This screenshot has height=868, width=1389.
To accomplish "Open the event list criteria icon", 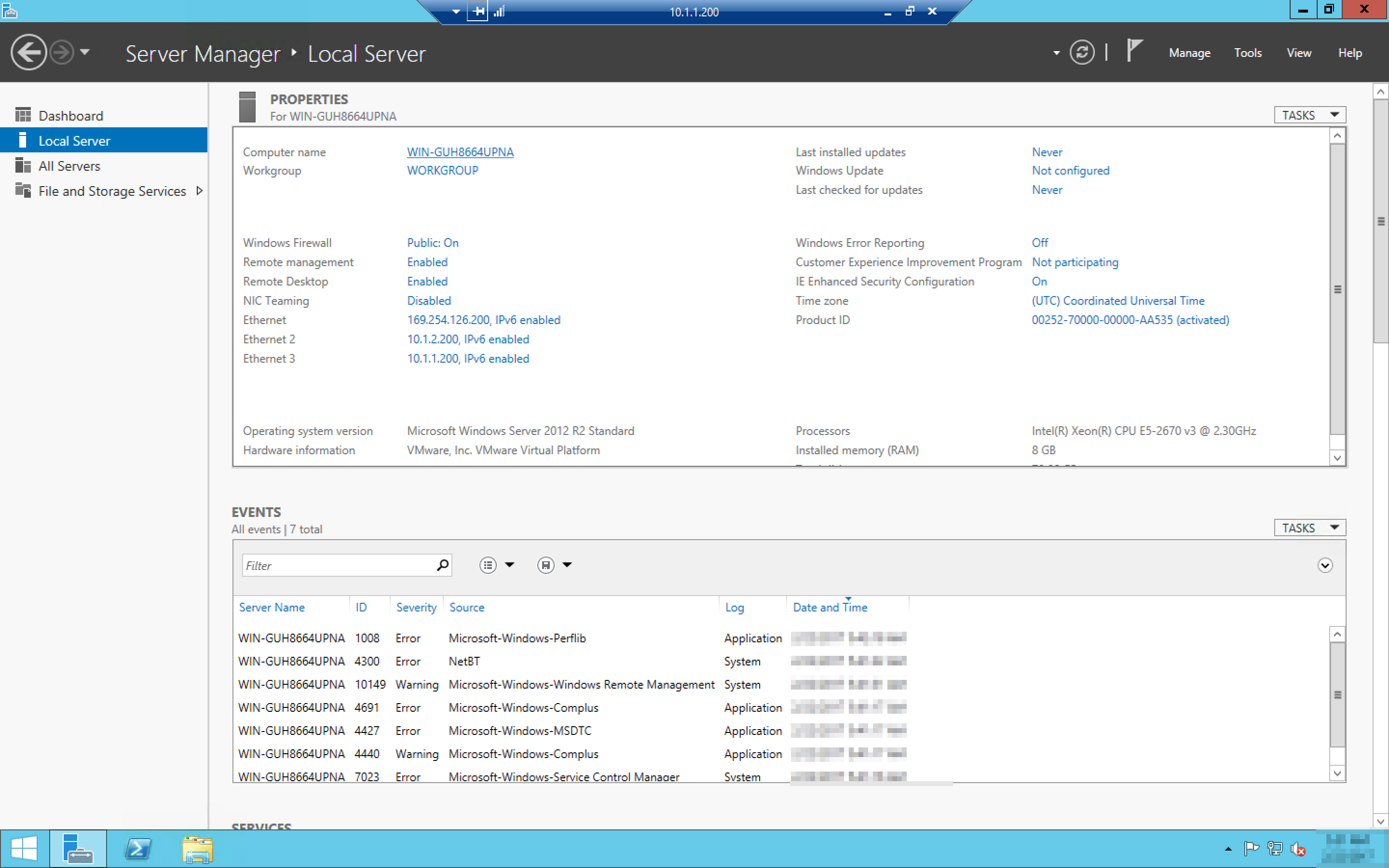I will click(x=488, y=566).
